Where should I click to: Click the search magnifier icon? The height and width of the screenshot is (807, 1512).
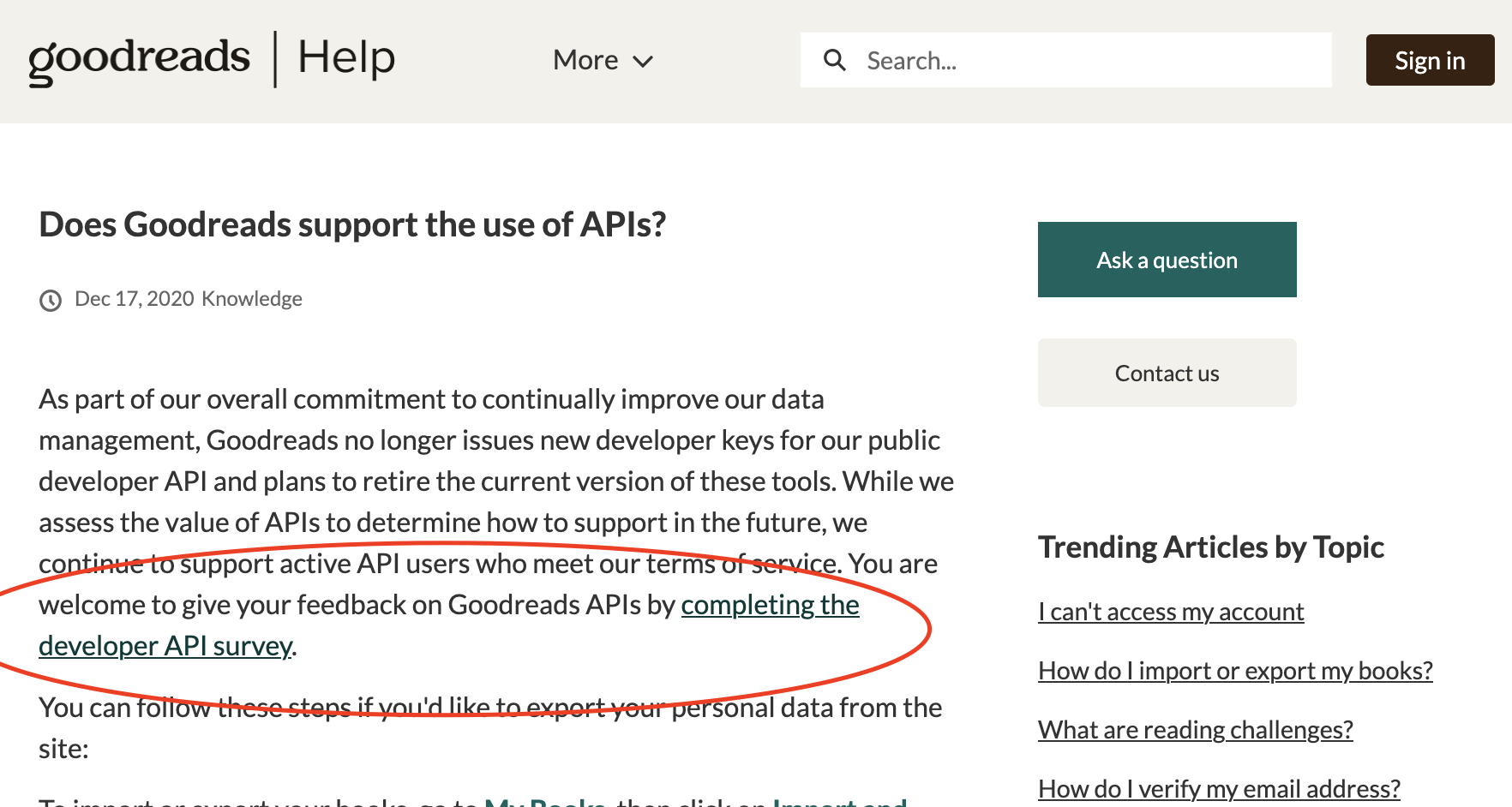[834, 60]
